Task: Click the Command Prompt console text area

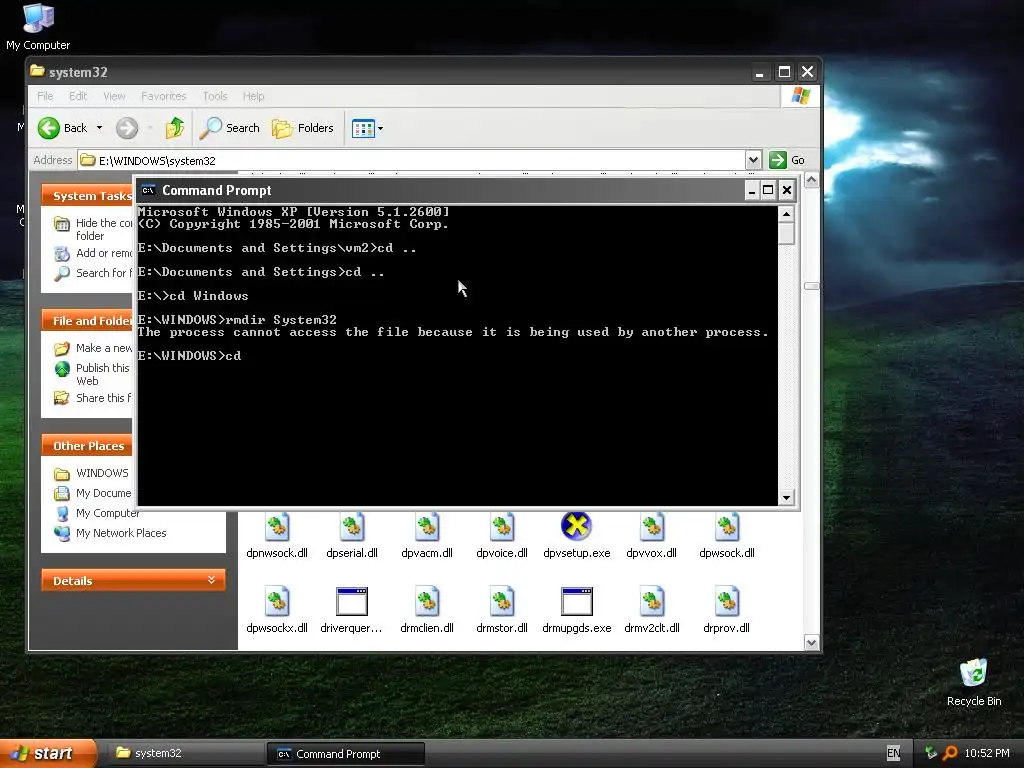Action: (457, 356)
